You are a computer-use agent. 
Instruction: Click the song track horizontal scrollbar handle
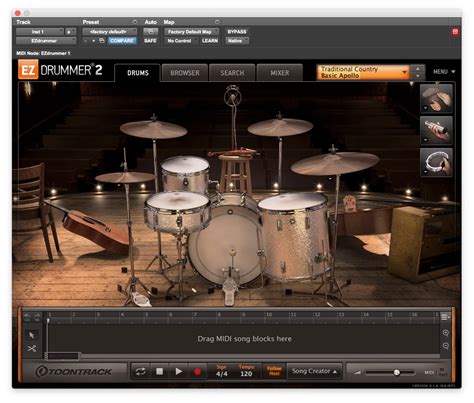62,356
